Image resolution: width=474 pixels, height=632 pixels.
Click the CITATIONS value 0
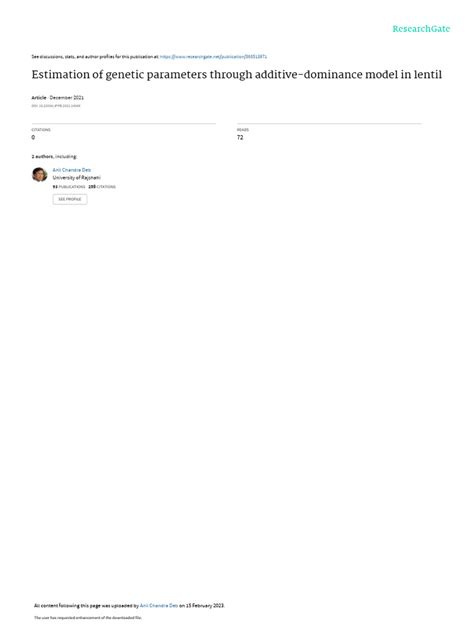(x=33, y=137)
